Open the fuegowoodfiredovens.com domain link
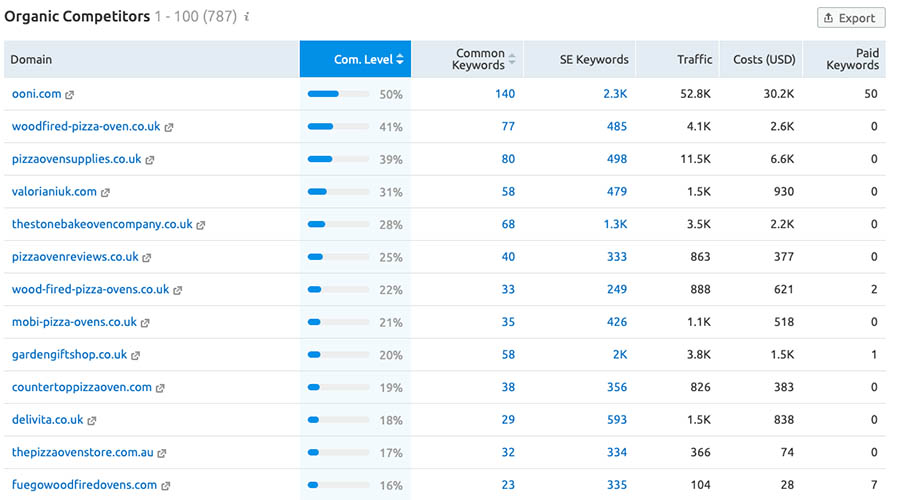The height and width of the screenshot is (500, 900). 84,485
